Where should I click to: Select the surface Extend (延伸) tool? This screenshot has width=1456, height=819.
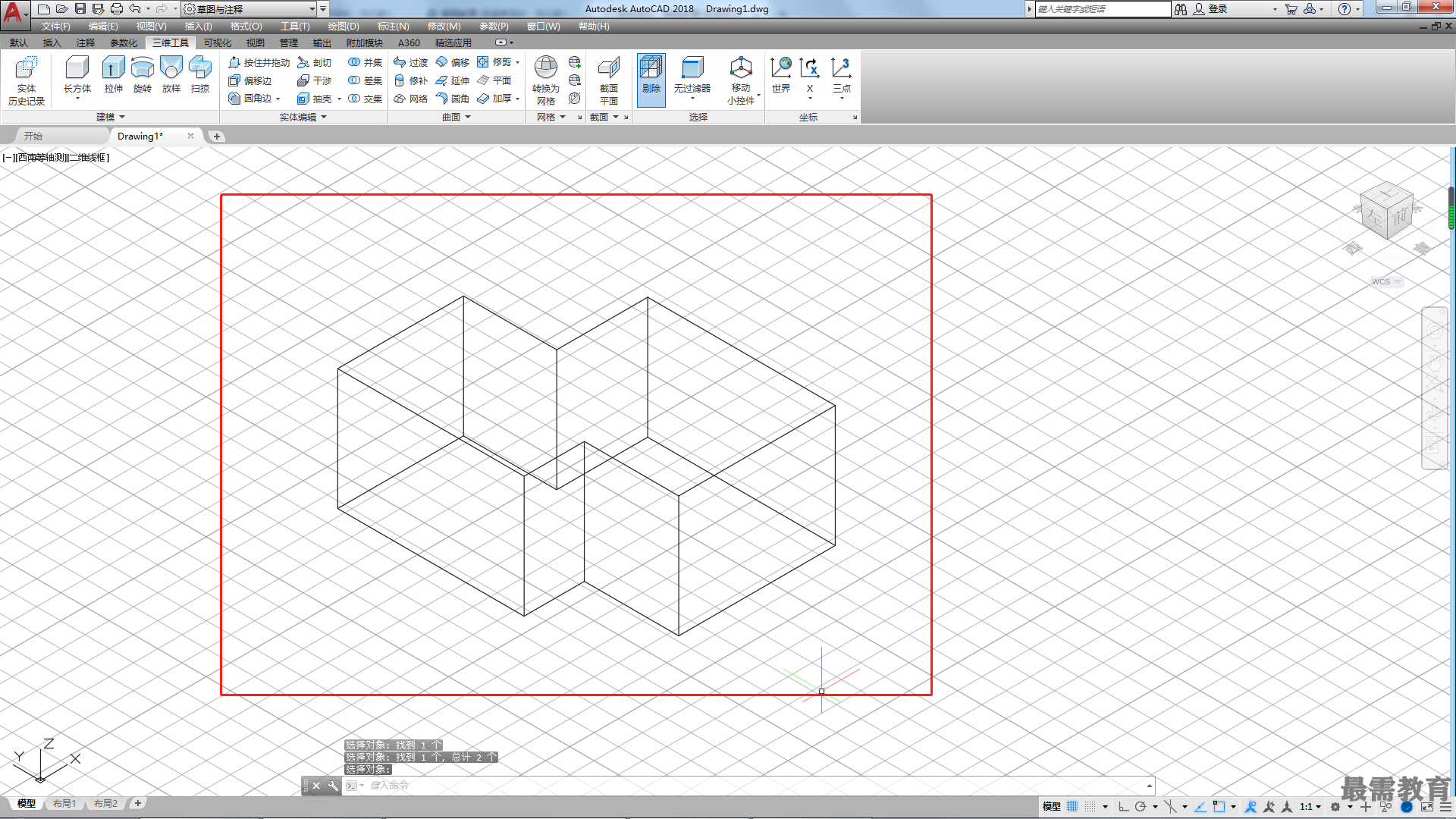453,80
